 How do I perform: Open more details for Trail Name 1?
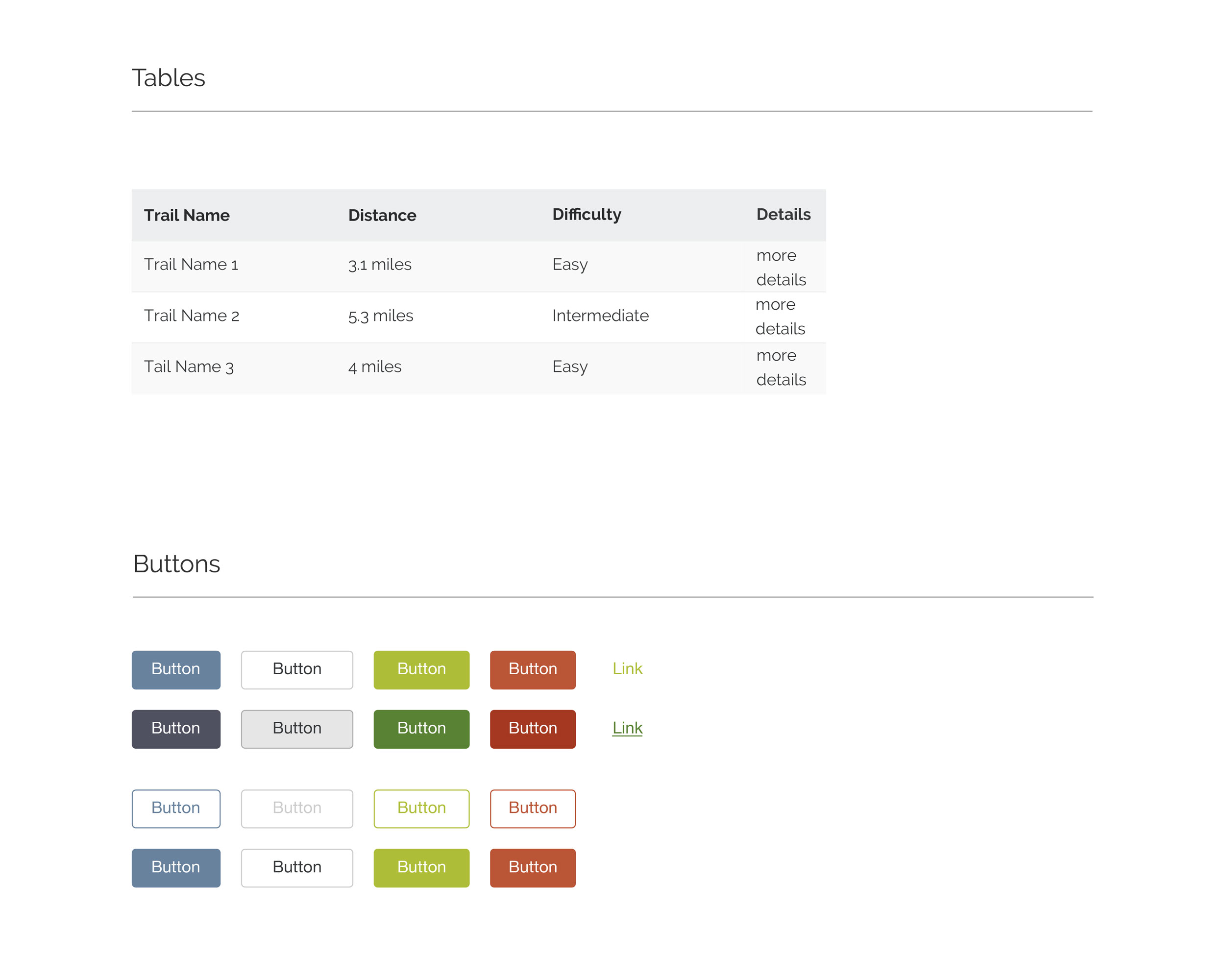[781, 268]
